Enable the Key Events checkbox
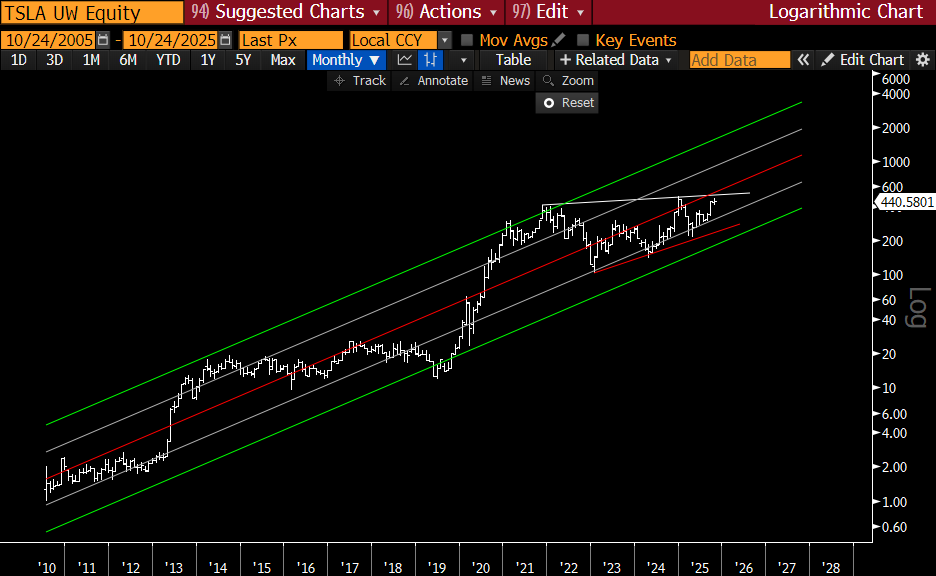 tap(583, 40)
